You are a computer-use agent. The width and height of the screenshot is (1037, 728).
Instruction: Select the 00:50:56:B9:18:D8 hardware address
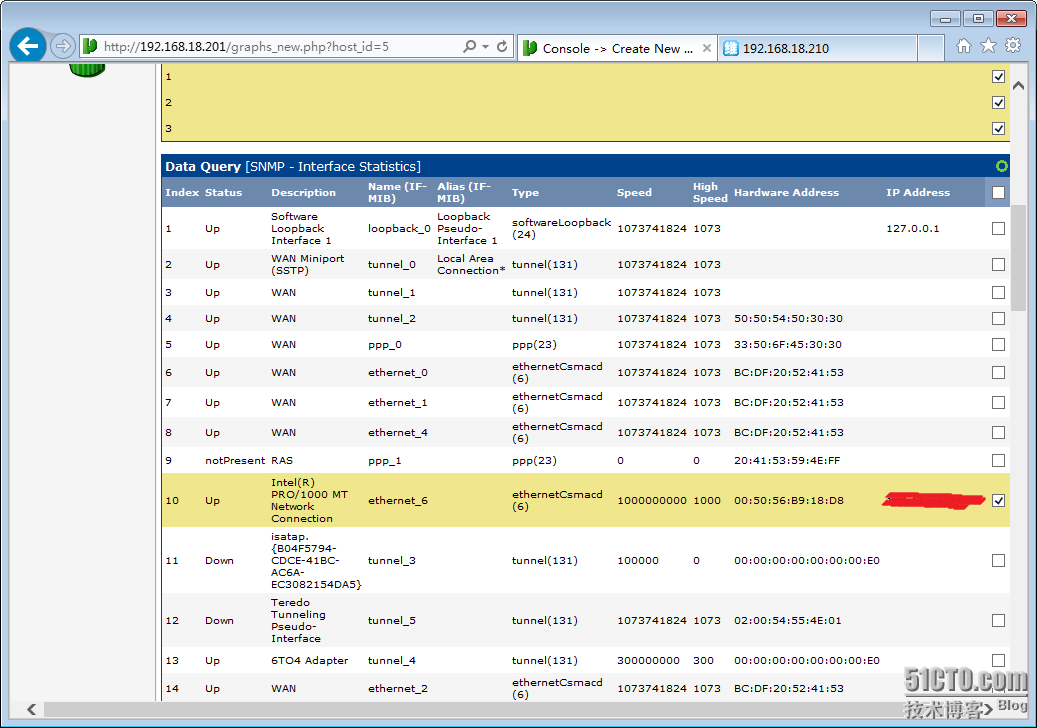(789, 501)
